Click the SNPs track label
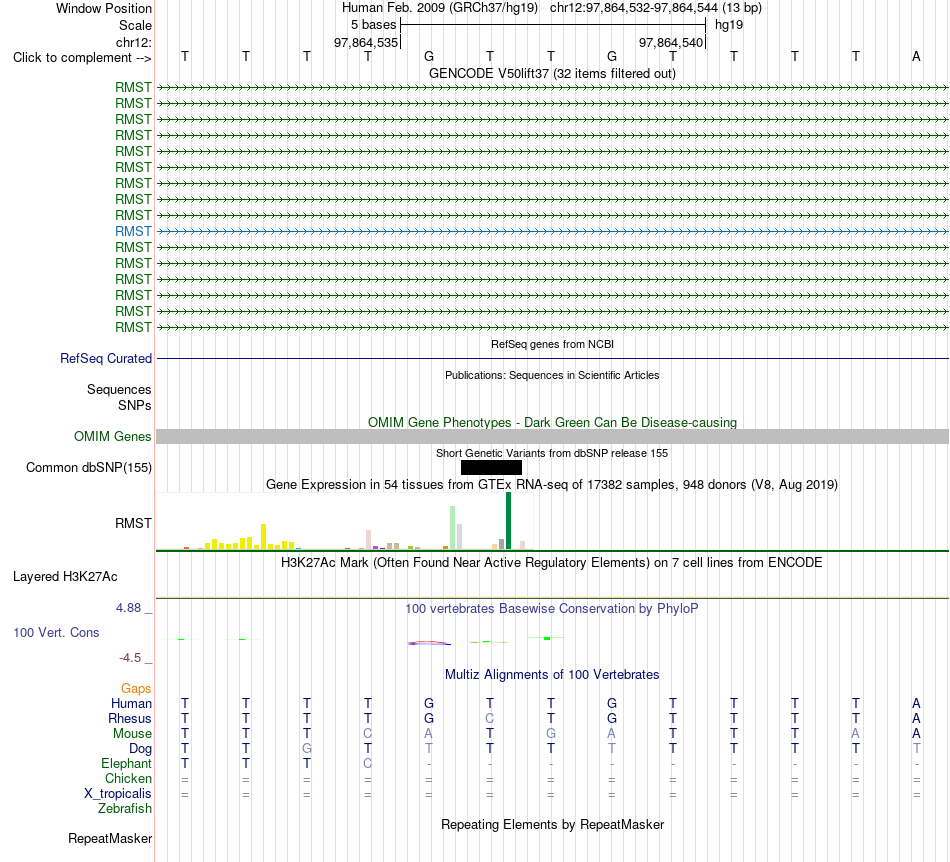950x862 pixels. [135, 405]
